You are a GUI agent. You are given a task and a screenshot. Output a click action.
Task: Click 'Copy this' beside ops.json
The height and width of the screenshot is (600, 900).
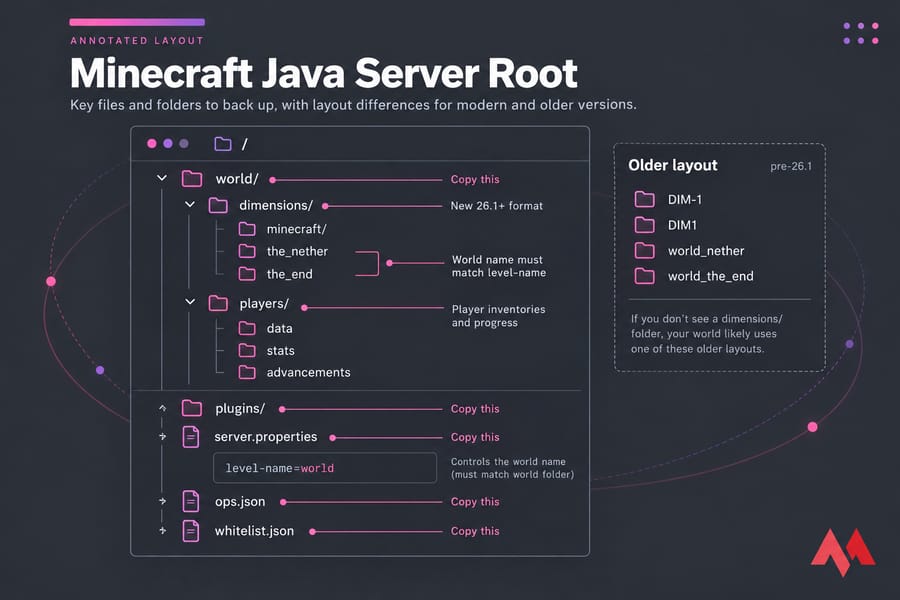tap(475, 502)
